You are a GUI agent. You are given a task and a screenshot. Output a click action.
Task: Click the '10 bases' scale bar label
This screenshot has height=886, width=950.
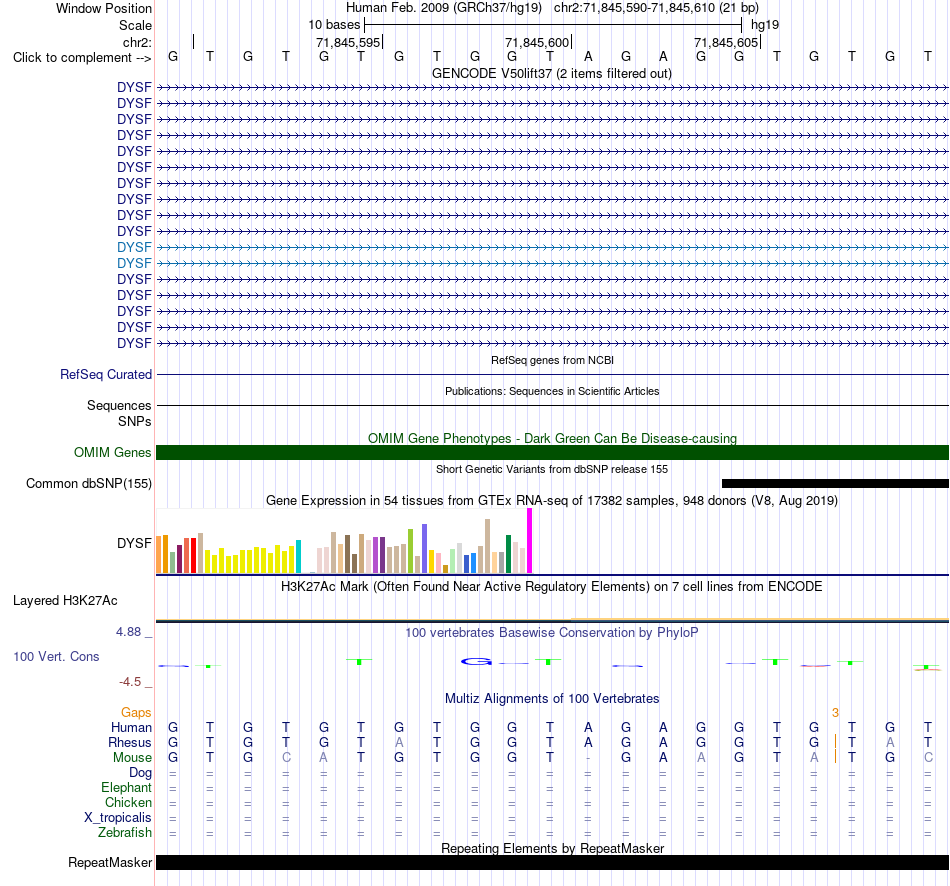[x=334, y=25]
